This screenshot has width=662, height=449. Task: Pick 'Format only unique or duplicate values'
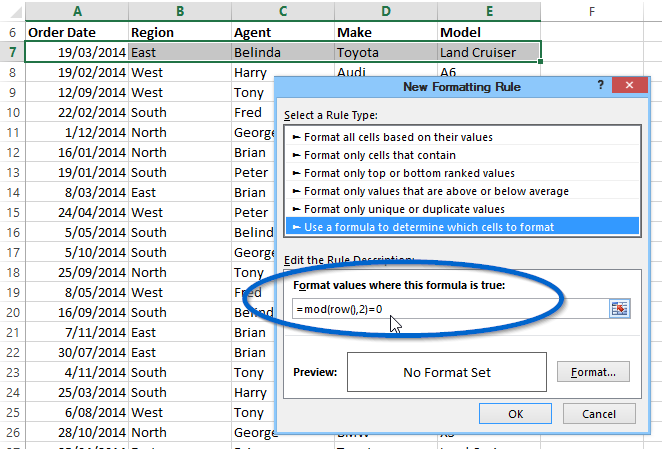462,209
